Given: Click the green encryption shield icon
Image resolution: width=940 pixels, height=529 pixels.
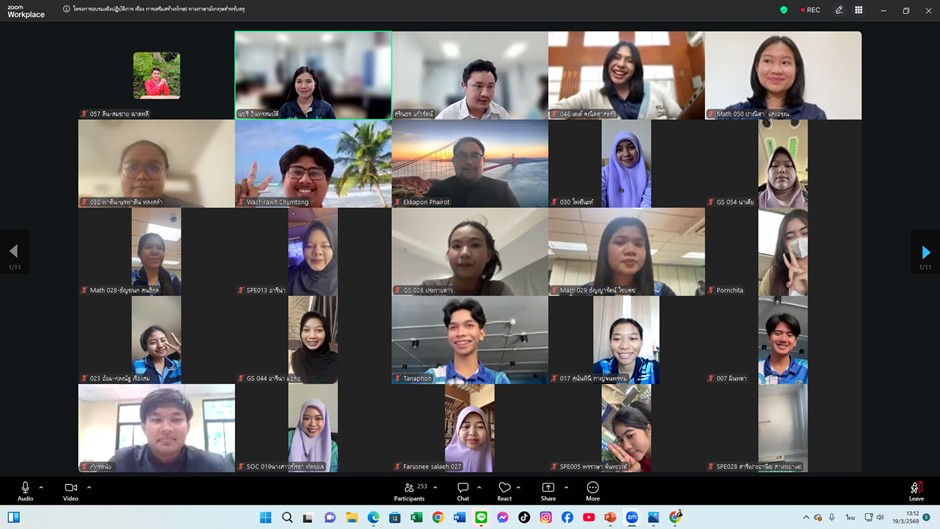Looking at the screenshot, I should coord(784,10).
